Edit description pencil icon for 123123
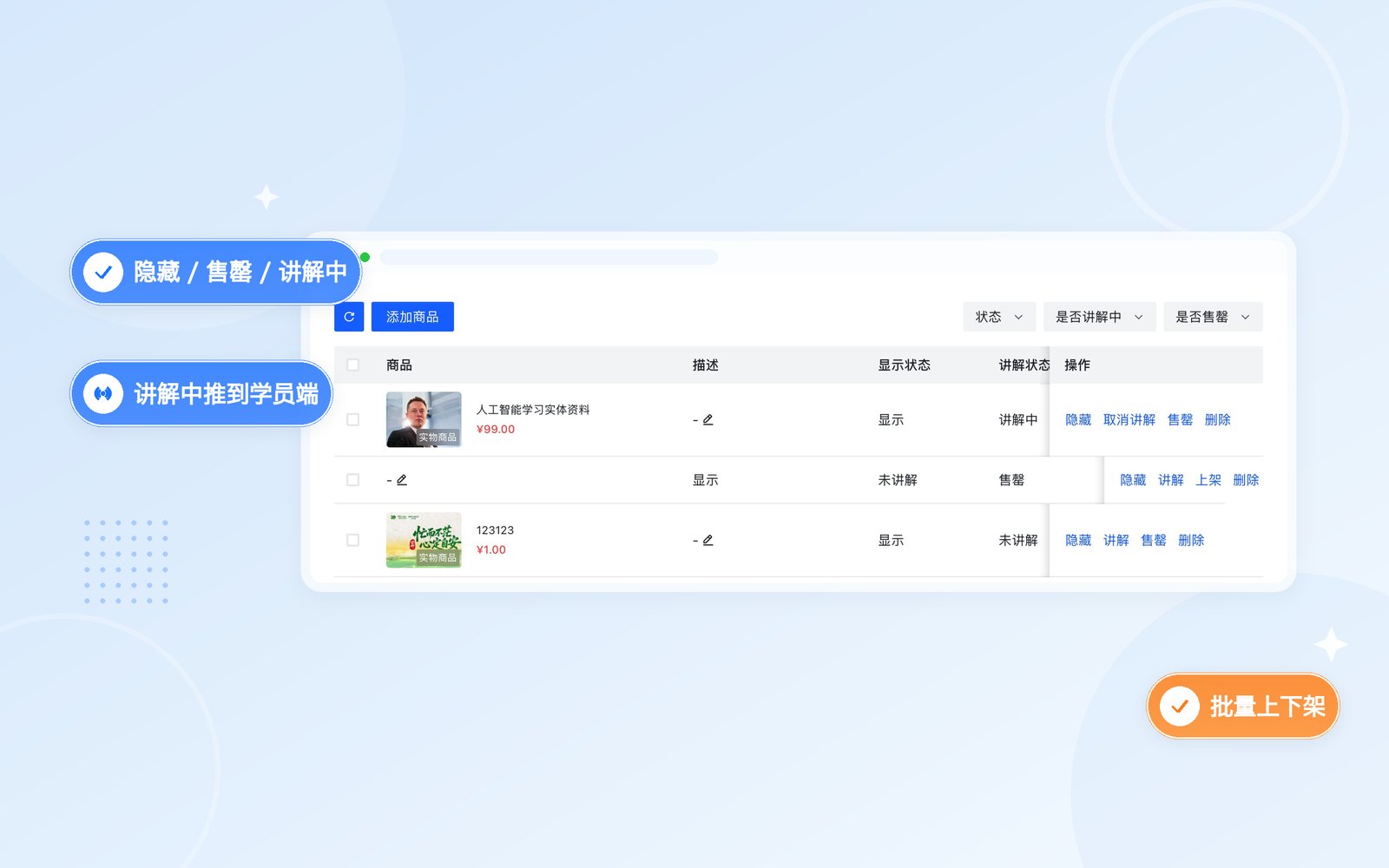This screenshot has height=868, width=1389. pyautogui.click(x=708, y=540)
